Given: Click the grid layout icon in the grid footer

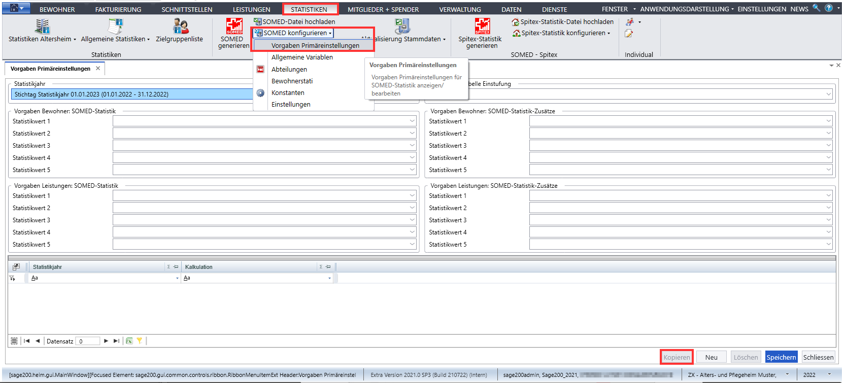Looking at the screenshot, I should [x=14, y=341].
